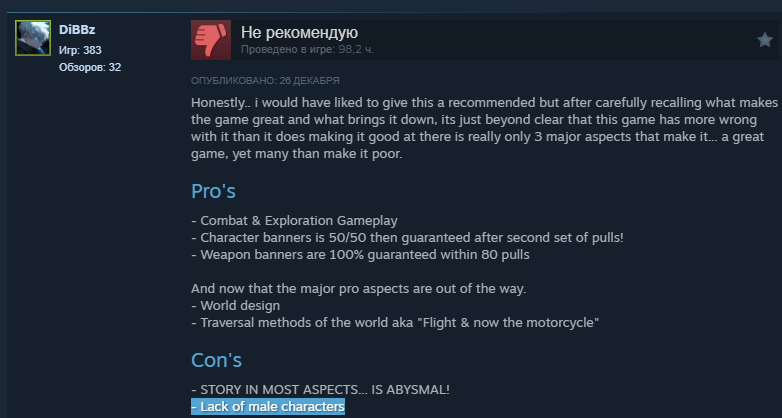
Task: Click the opening paragraph starting with "Honestly.."
Action: tap(484, 128)
